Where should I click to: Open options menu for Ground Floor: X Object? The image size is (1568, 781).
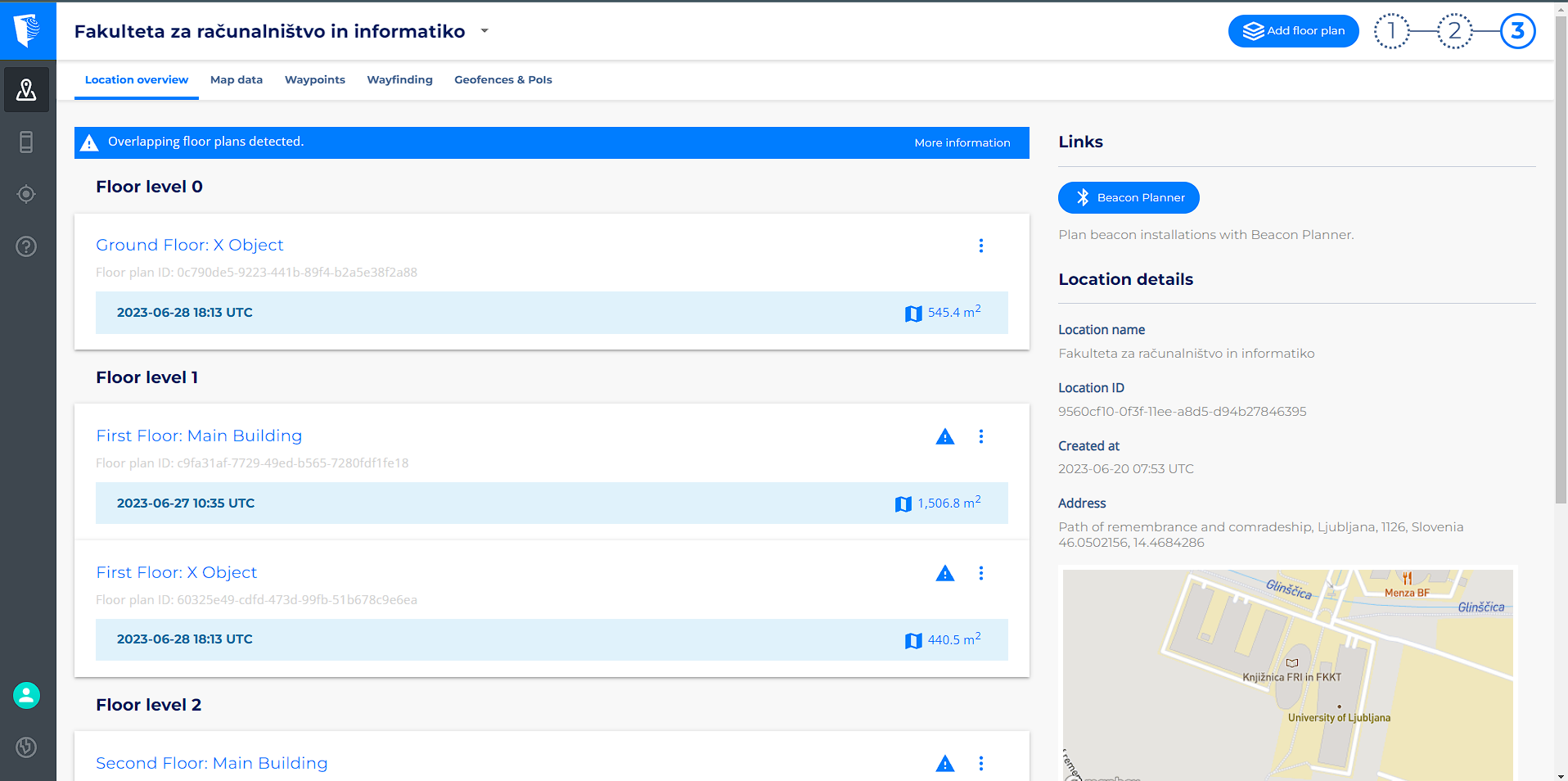981,246
